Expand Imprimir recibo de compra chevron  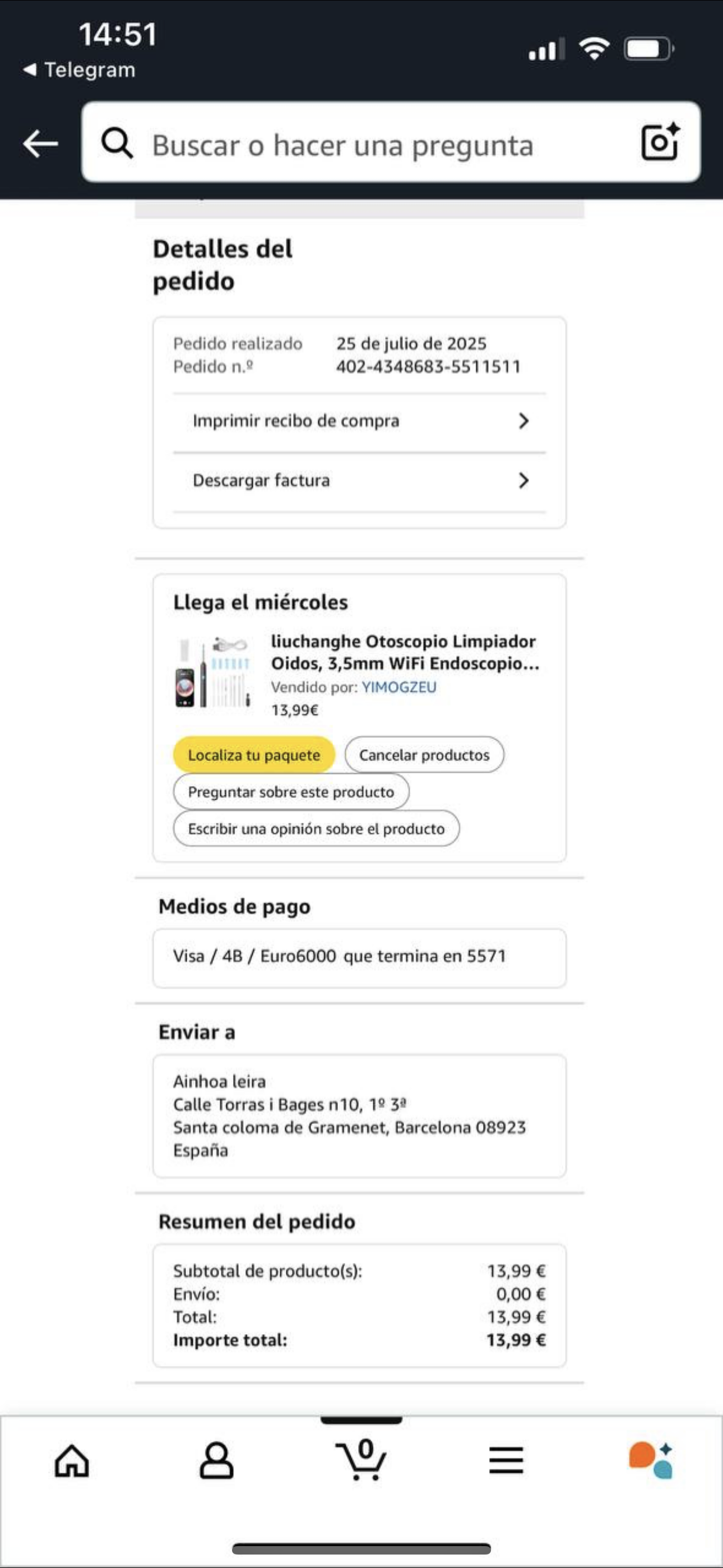point(523,421)
